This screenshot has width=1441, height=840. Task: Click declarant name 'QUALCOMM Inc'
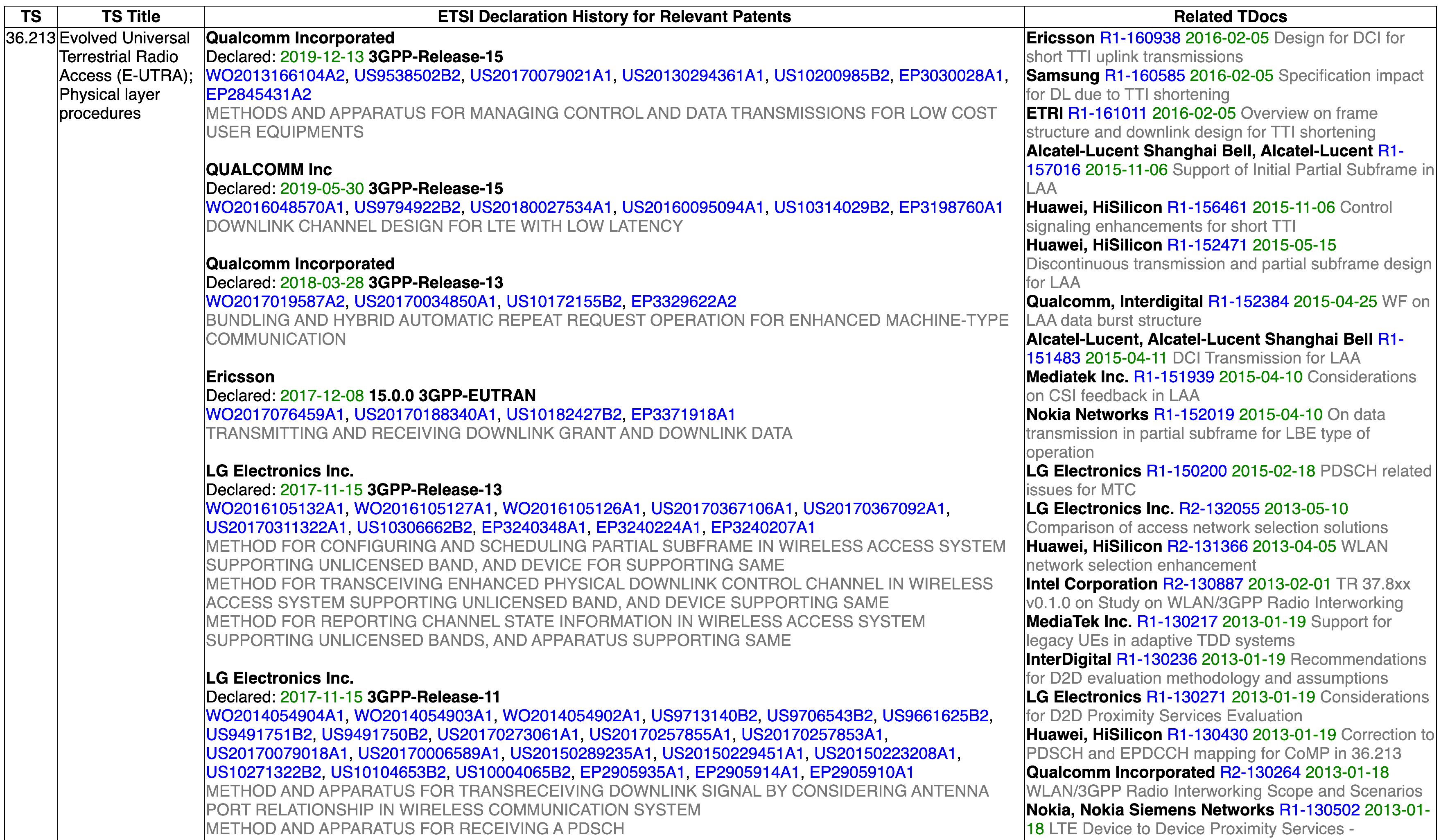coord(269,170)
